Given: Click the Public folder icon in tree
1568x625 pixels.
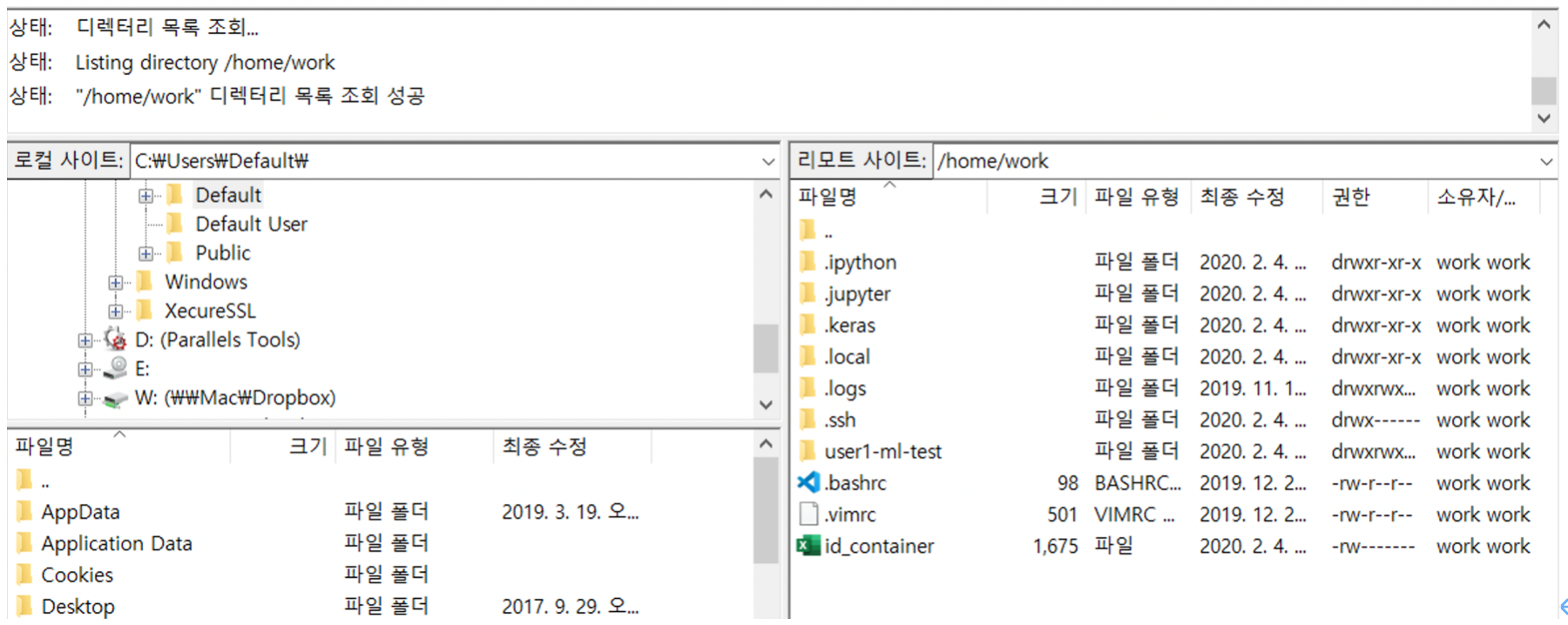Looking at the screenshot, I should pyautogui.click(x=175, y=252).
